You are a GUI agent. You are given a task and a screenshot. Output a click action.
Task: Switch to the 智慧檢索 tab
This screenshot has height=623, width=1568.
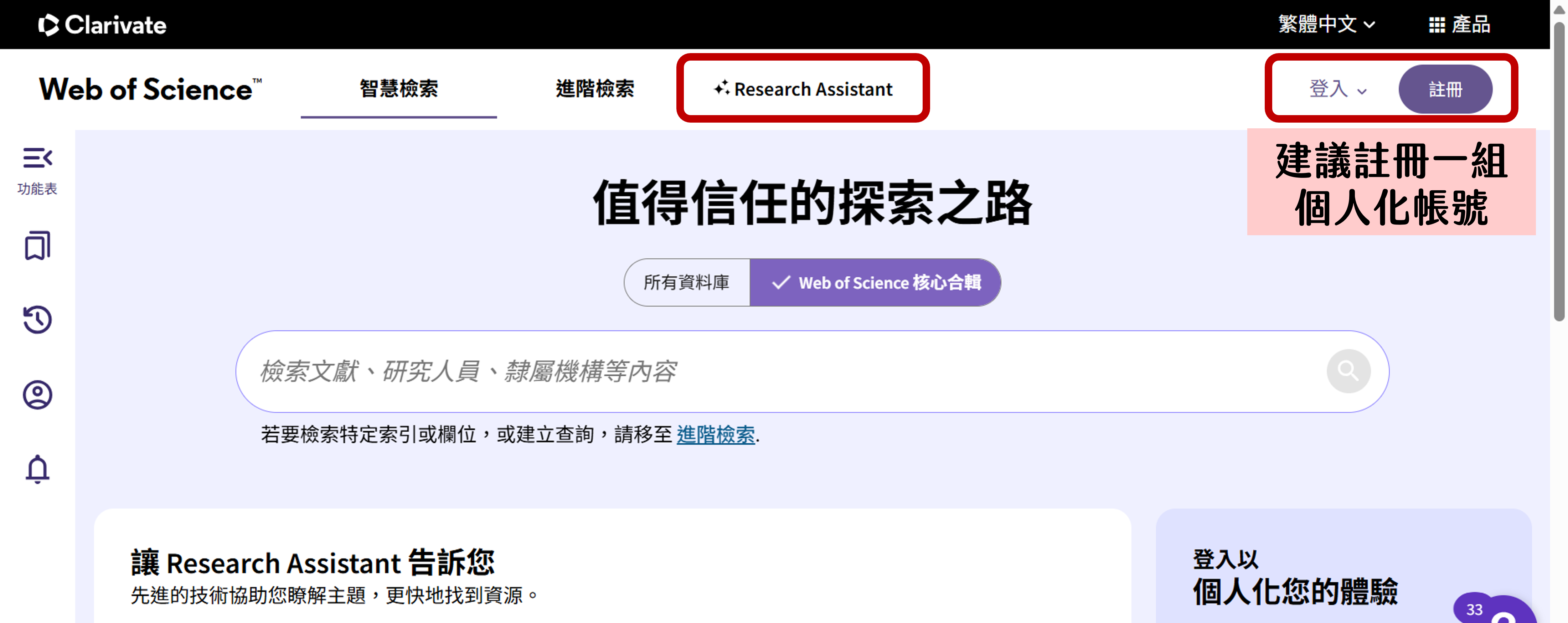pyautogui.click(x=399, y=89)
